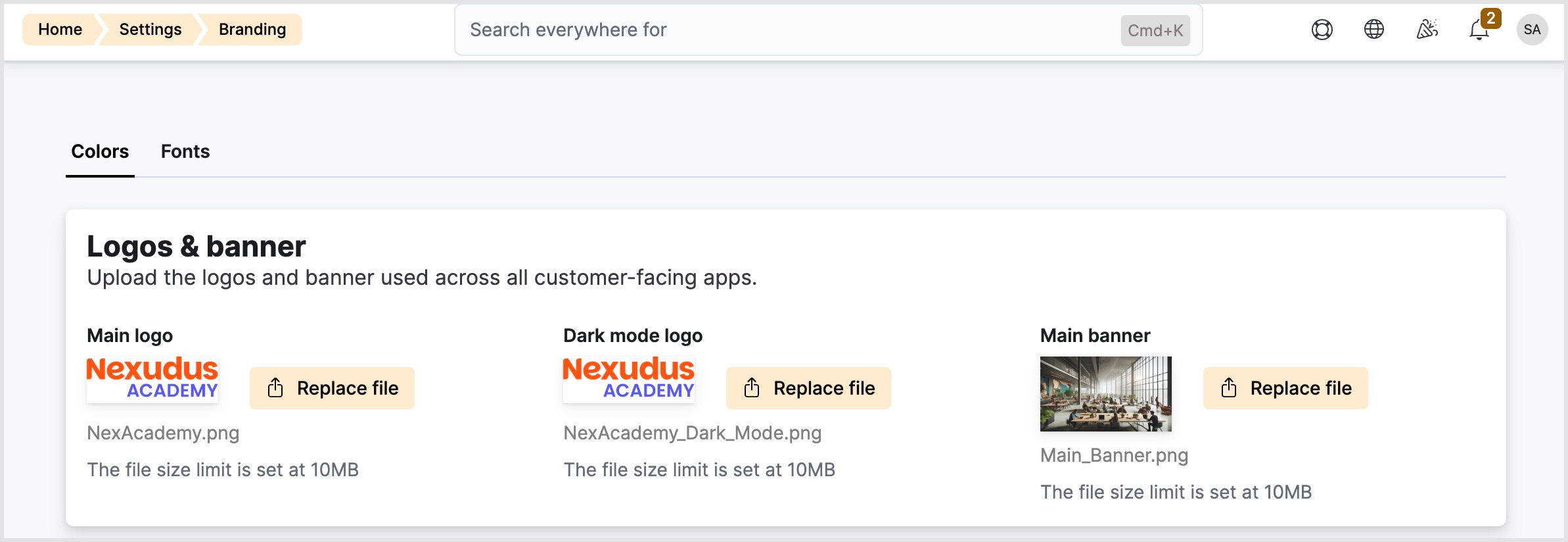Select the Branding breadcrumb
This screenshot has width=1568, height=542.
coord(252,30)
